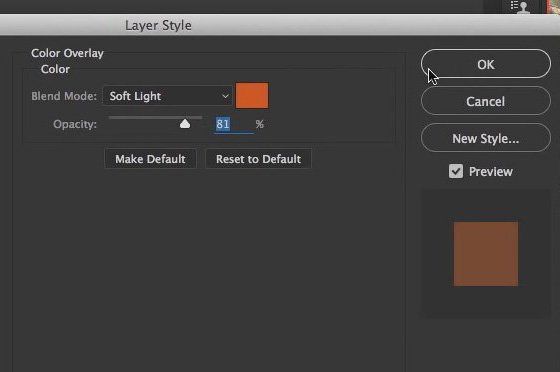Click the Blend Mode label
The image size is (560, 372).
64,96
